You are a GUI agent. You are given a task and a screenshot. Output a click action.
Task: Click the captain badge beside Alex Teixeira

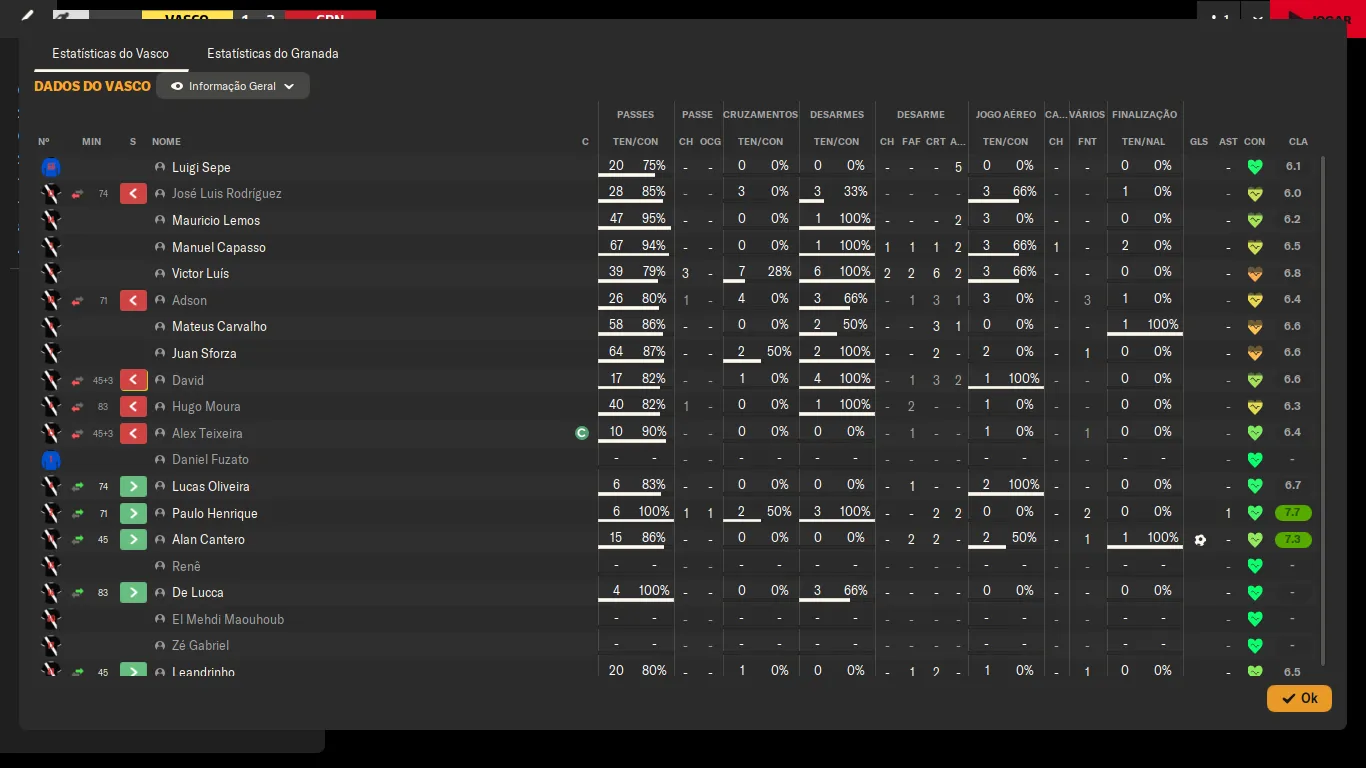(x=582, y=433)
